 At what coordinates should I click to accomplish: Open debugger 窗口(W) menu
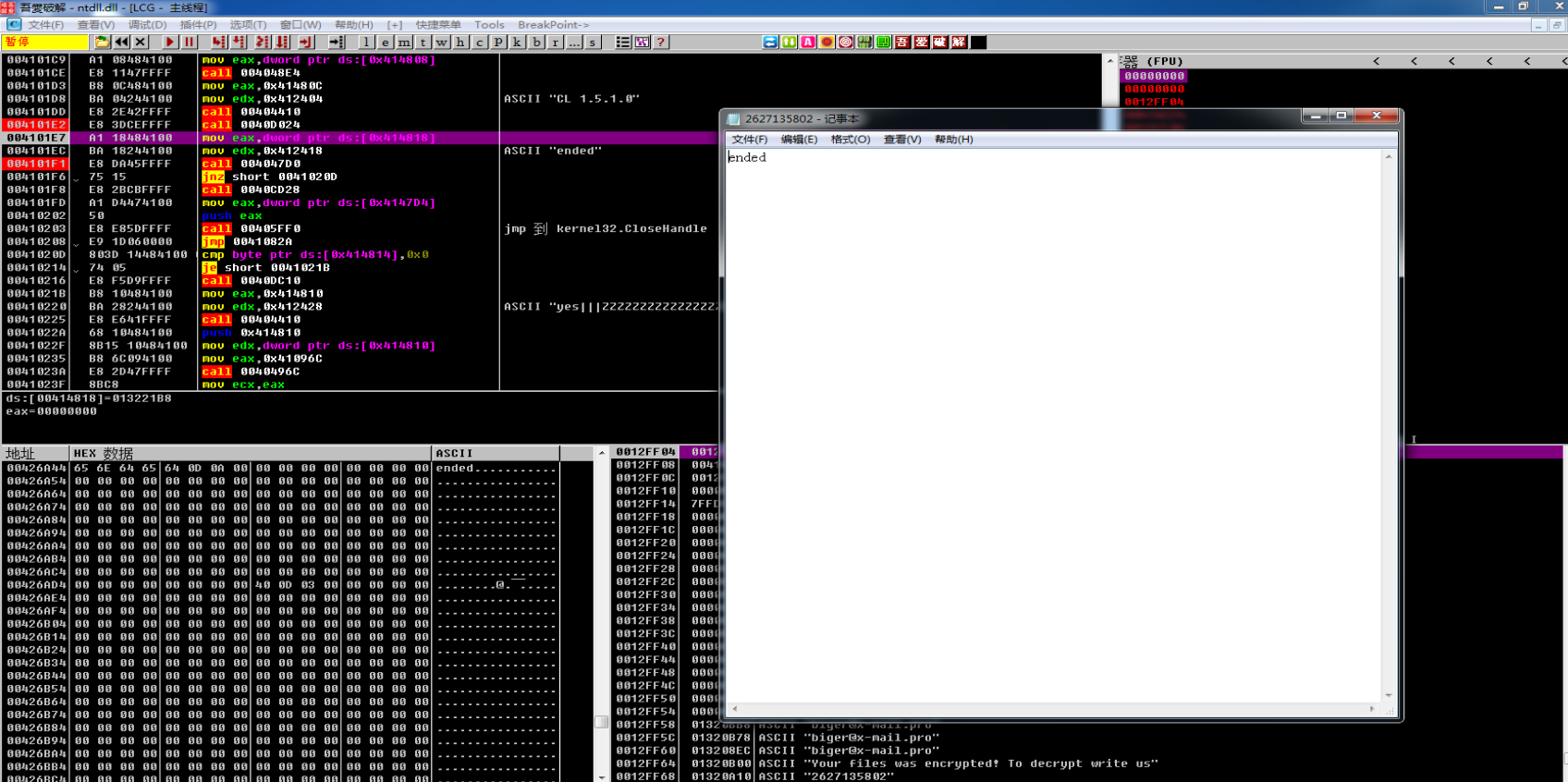[300, 25]
